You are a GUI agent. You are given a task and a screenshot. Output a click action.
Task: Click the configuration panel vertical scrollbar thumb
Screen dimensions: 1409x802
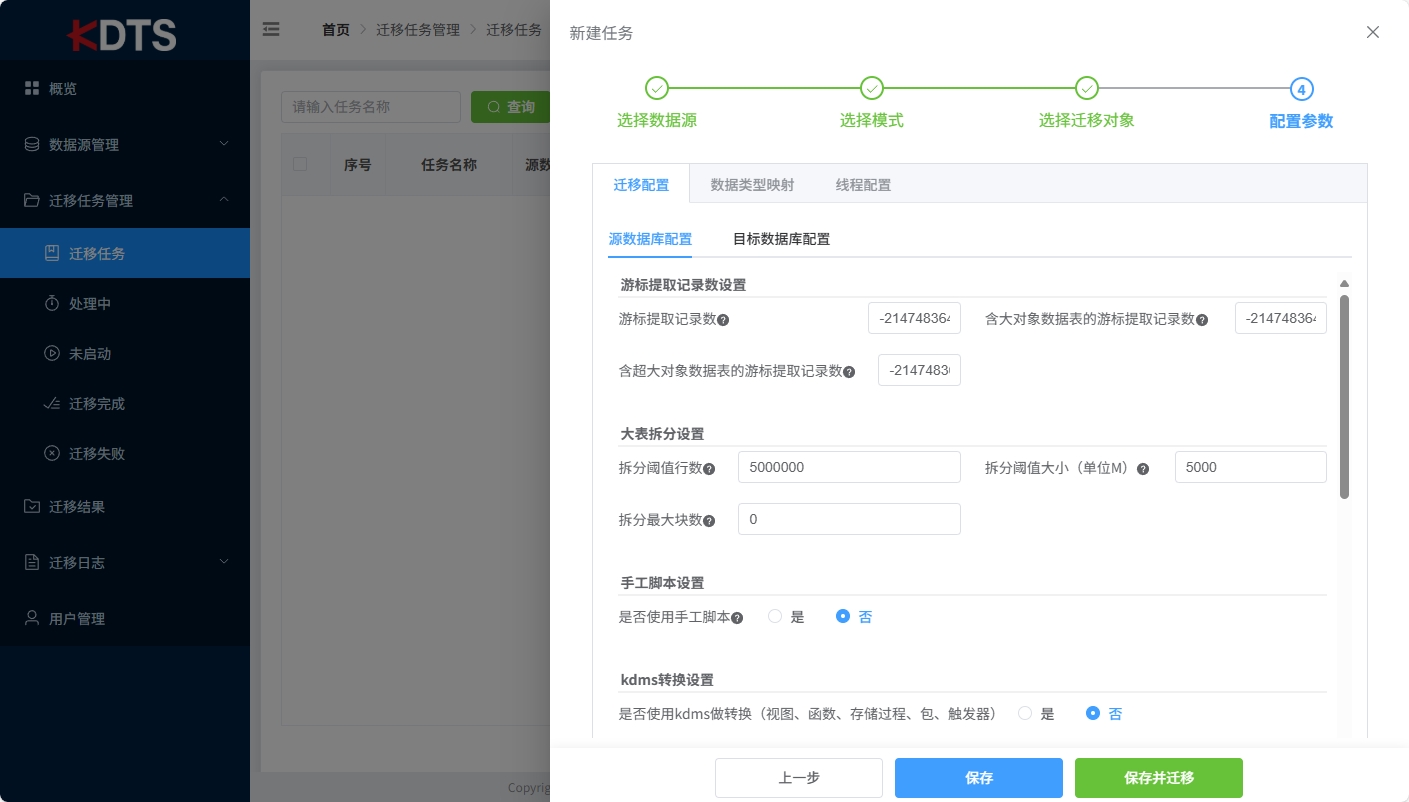tap(1344, 396)
